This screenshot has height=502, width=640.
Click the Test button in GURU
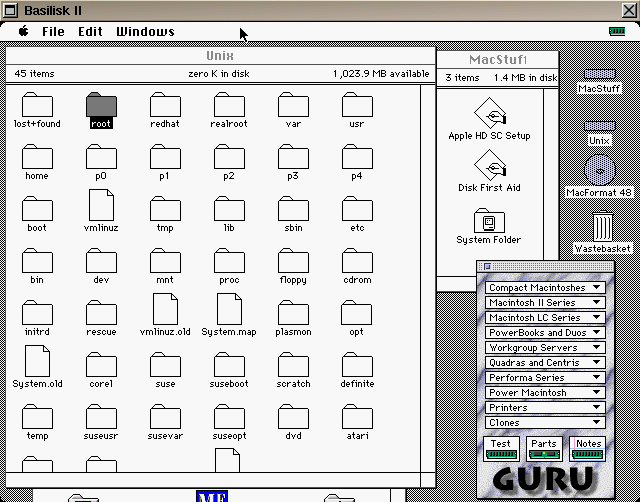coord(501,449)
